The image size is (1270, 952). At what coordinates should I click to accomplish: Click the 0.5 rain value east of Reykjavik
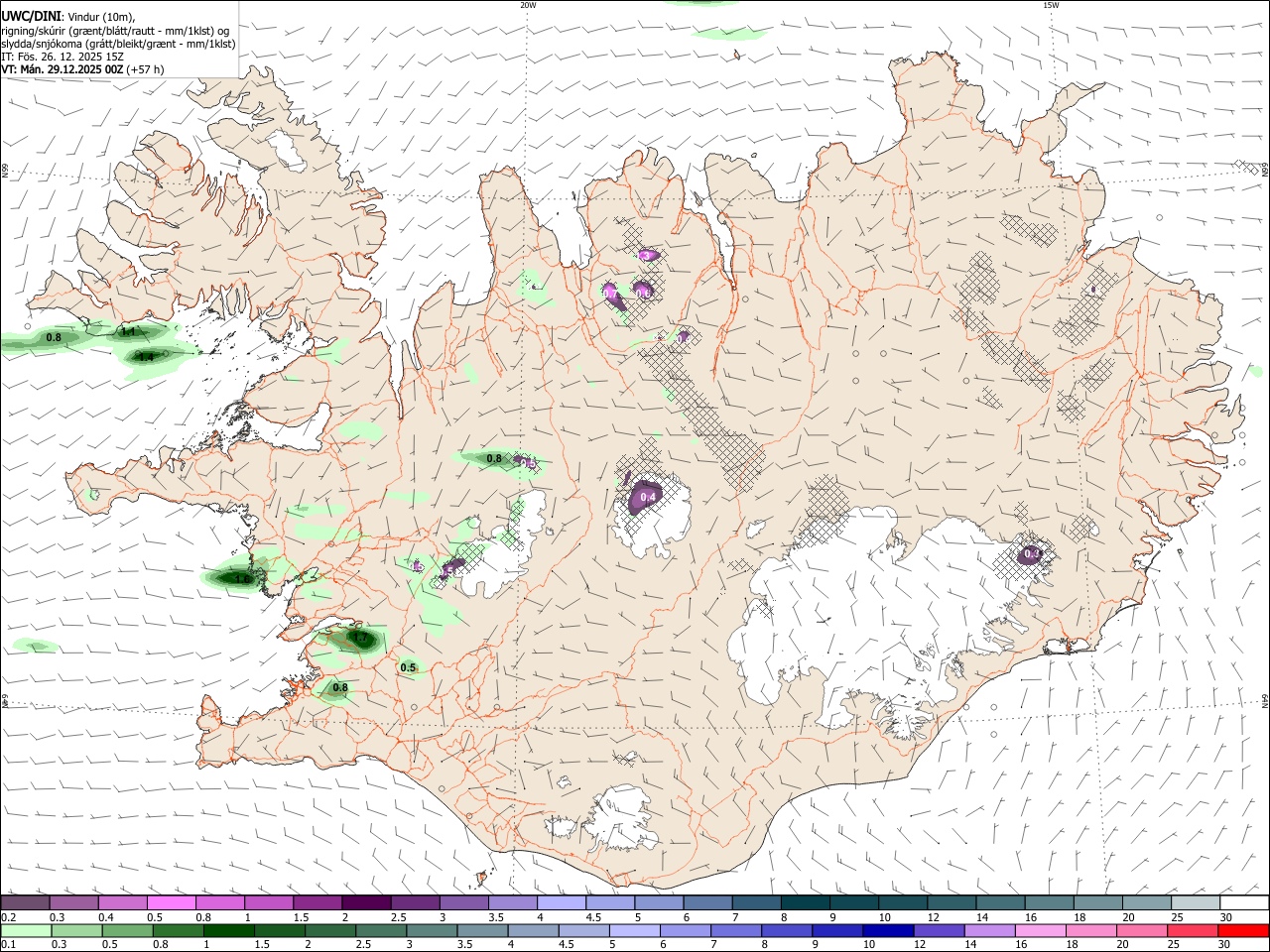tap(408, 667)
